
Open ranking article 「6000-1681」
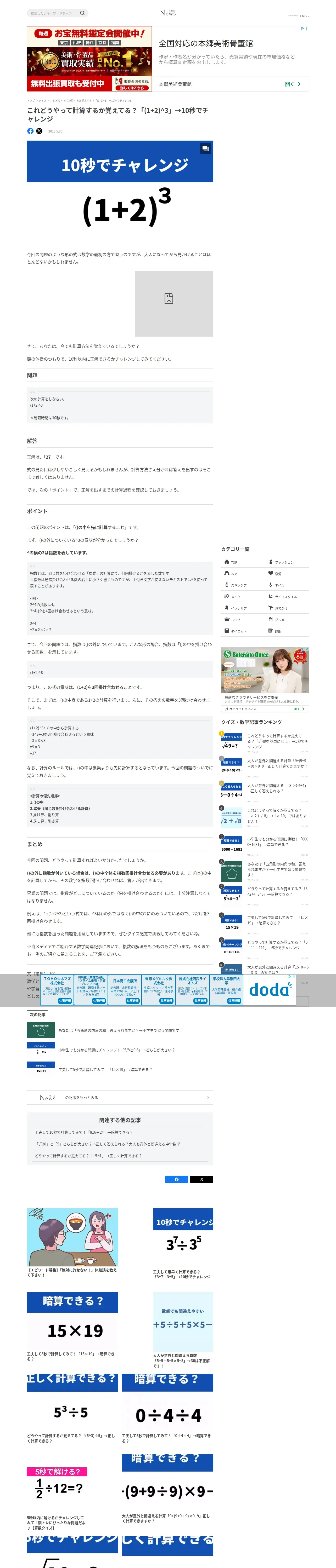click(x=277, y=841)
